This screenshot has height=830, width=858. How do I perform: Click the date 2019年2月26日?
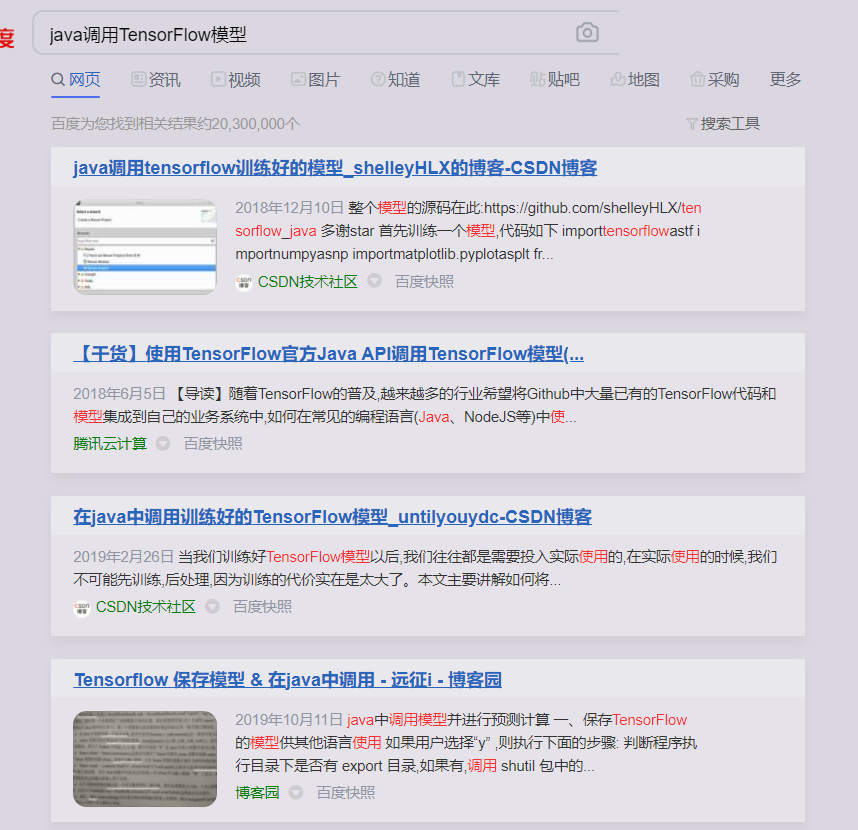[x=124, y=557]
